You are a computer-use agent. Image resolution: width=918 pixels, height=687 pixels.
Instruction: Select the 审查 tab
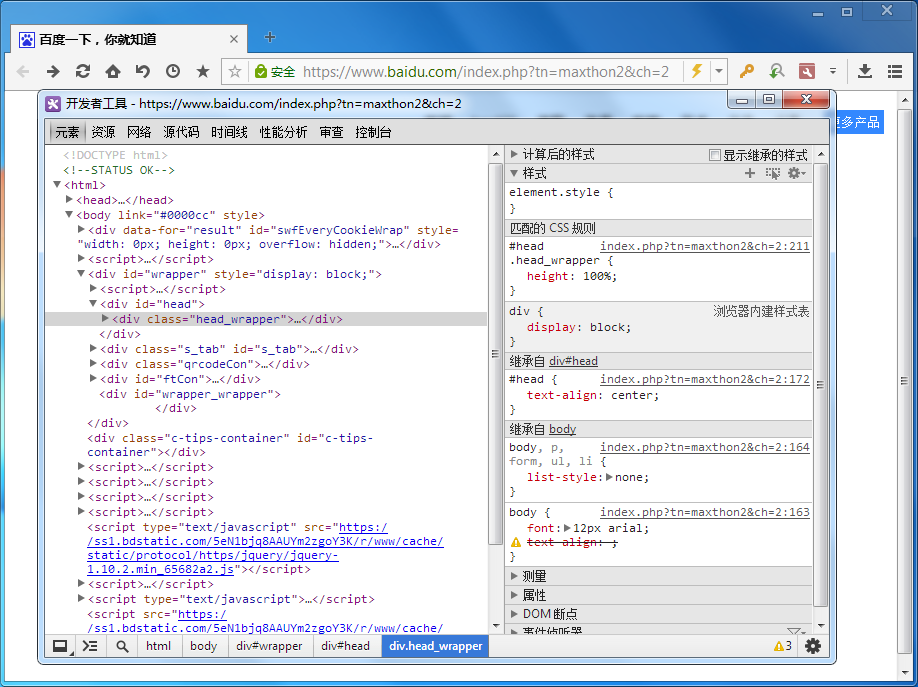[331, 132]
